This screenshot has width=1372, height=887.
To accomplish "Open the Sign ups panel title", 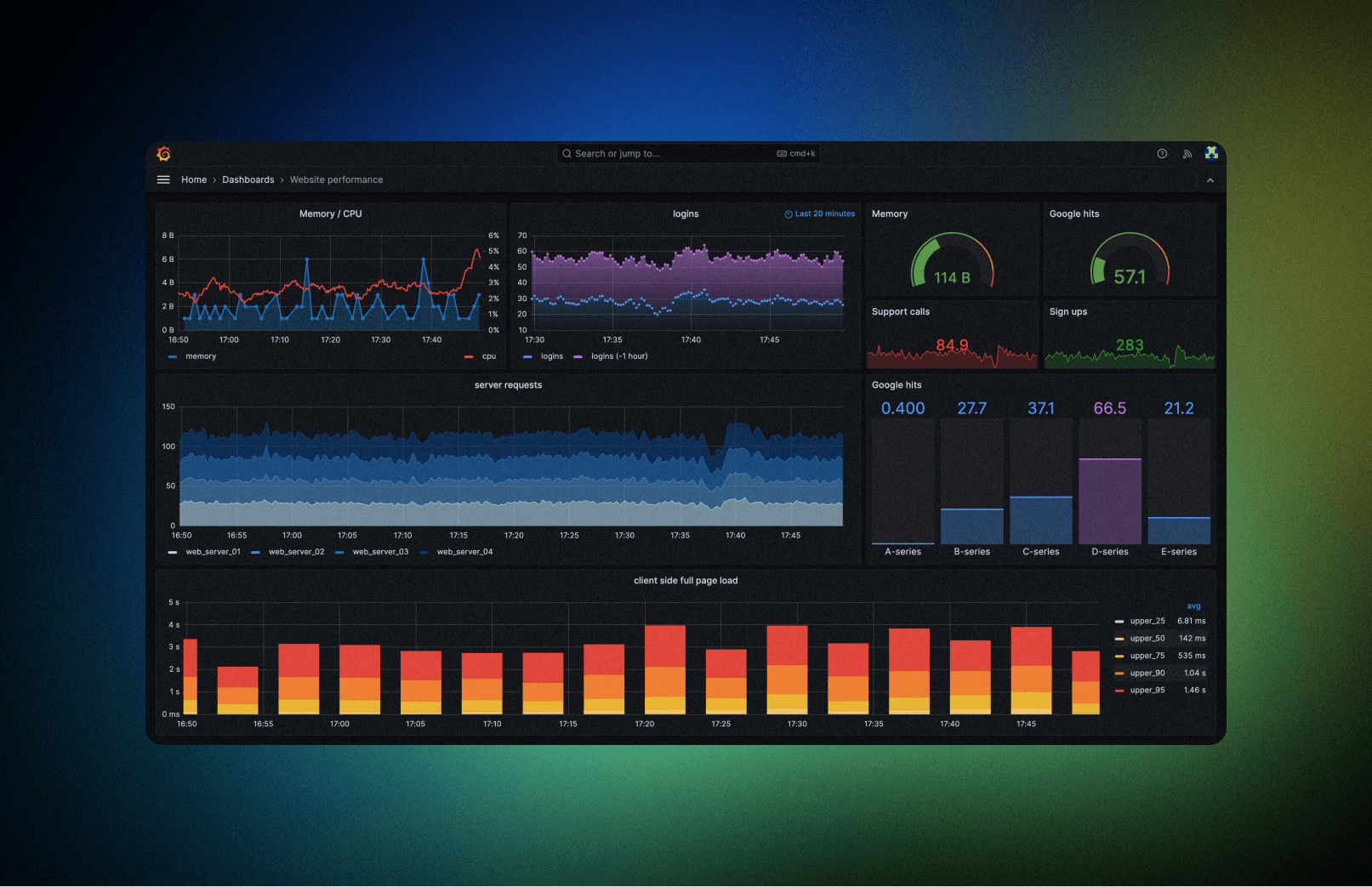I will (x=1068, y=311).
